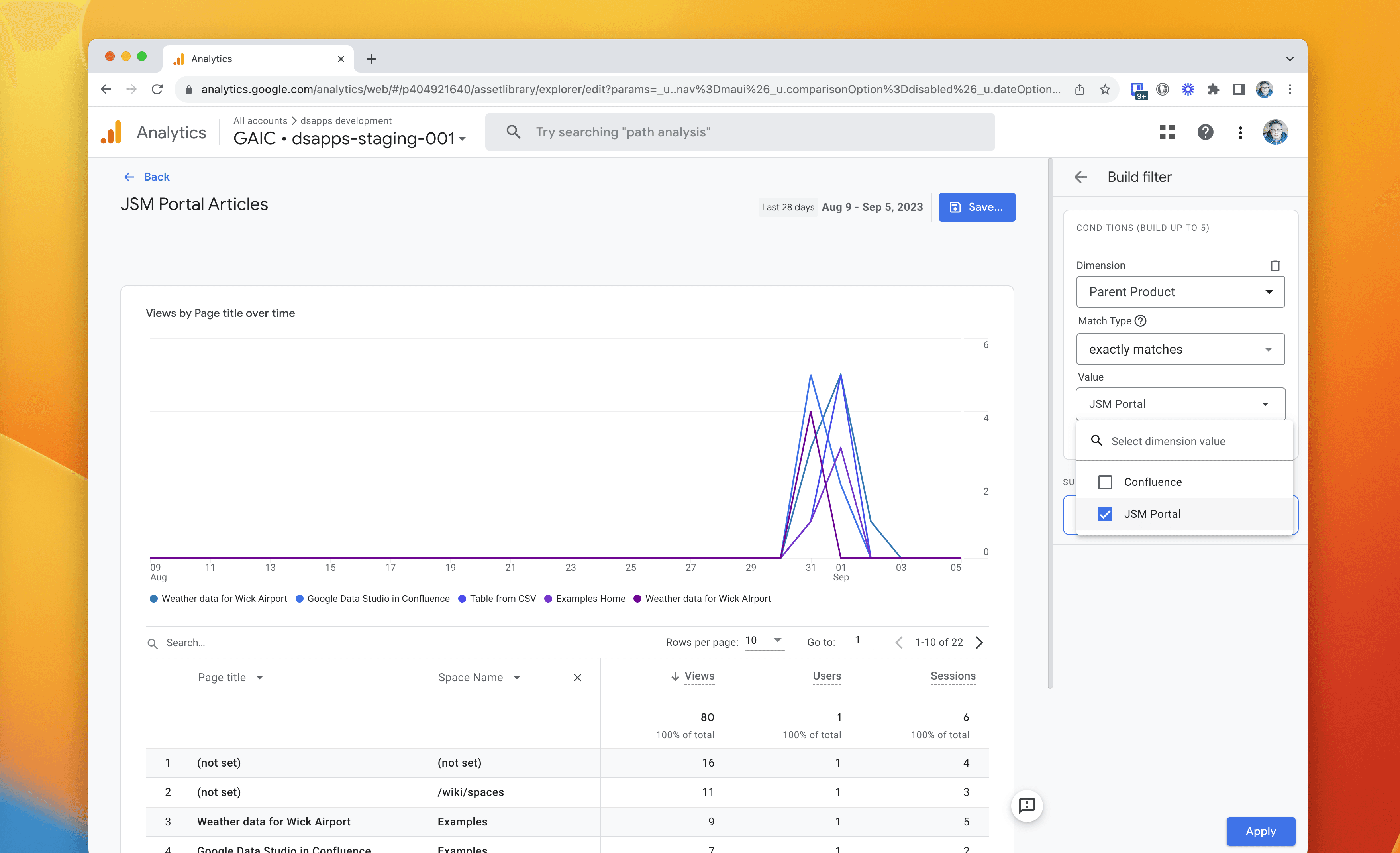Image resolution: width=1400 pixels, height=853 pixels.
Task: Click the share page icon in address bar
Action: pos(1080,89)
